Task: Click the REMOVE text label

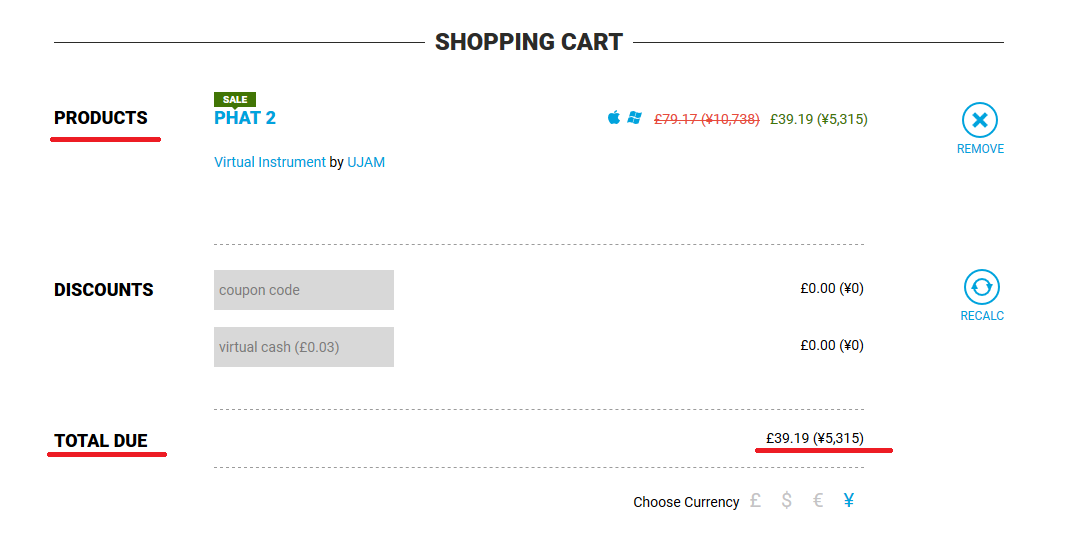Action: tap(980, 149)
